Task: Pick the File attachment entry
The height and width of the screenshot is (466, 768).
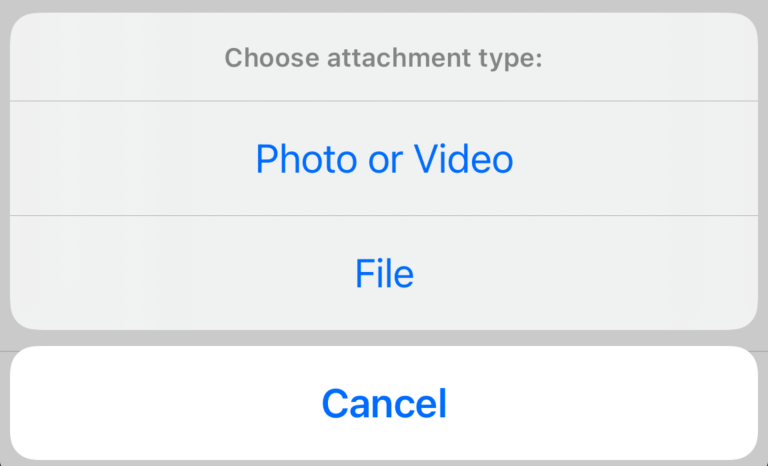Action: pos(384,273)
